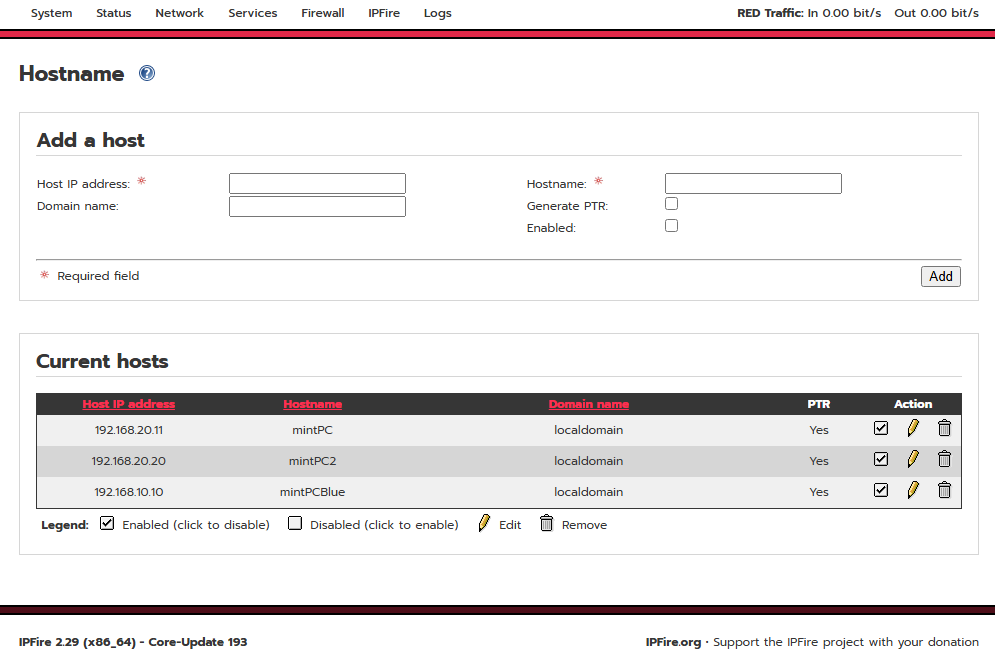Image resolution: width=995 pixels, height=667 pixels.
Task: Remove the mintPC2 host entry
Action: [x=944, y=459]
